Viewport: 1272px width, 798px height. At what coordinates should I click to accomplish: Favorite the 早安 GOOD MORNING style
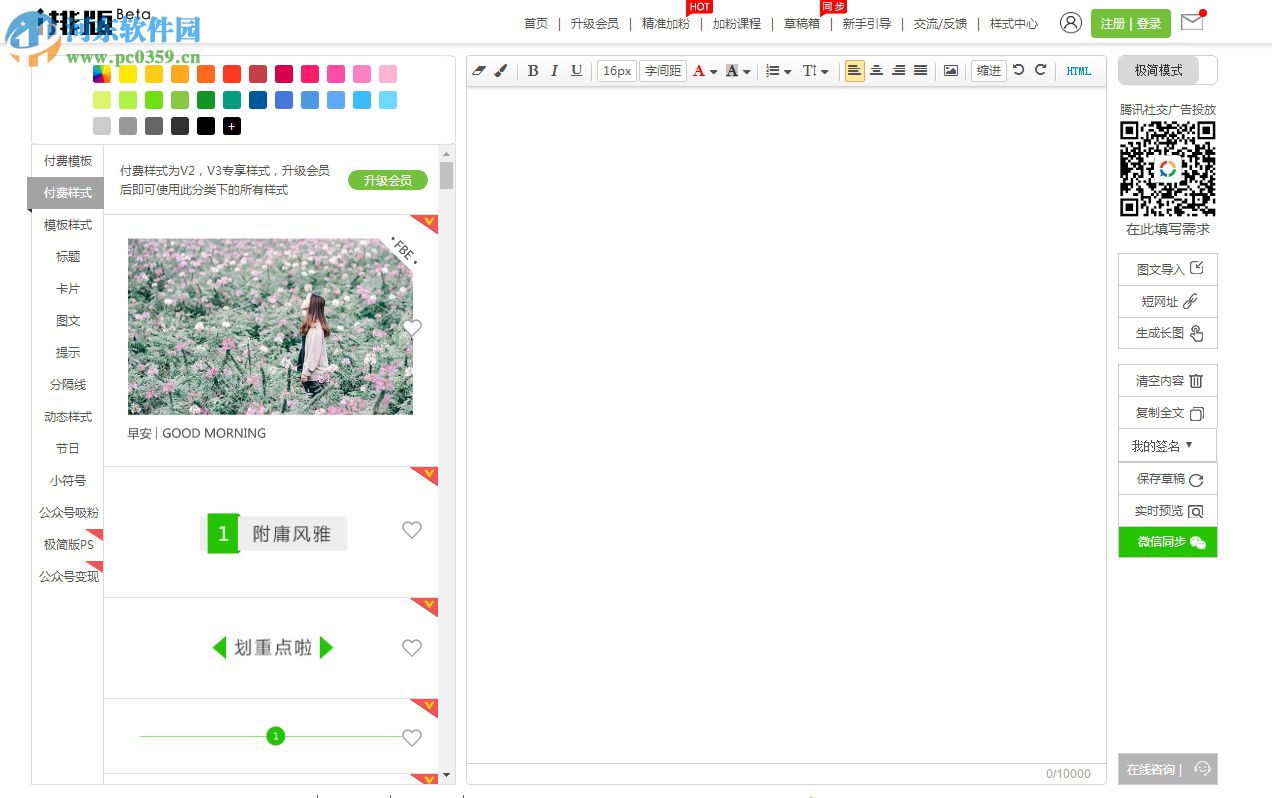point(412,328)
